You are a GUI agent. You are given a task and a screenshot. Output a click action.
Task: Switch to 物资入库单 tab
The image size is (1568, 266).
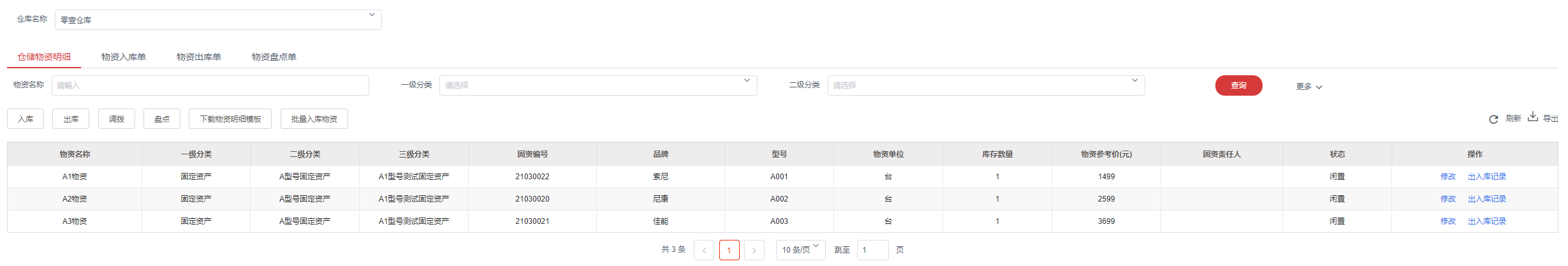pyautogui.click(x=124, y=57)
